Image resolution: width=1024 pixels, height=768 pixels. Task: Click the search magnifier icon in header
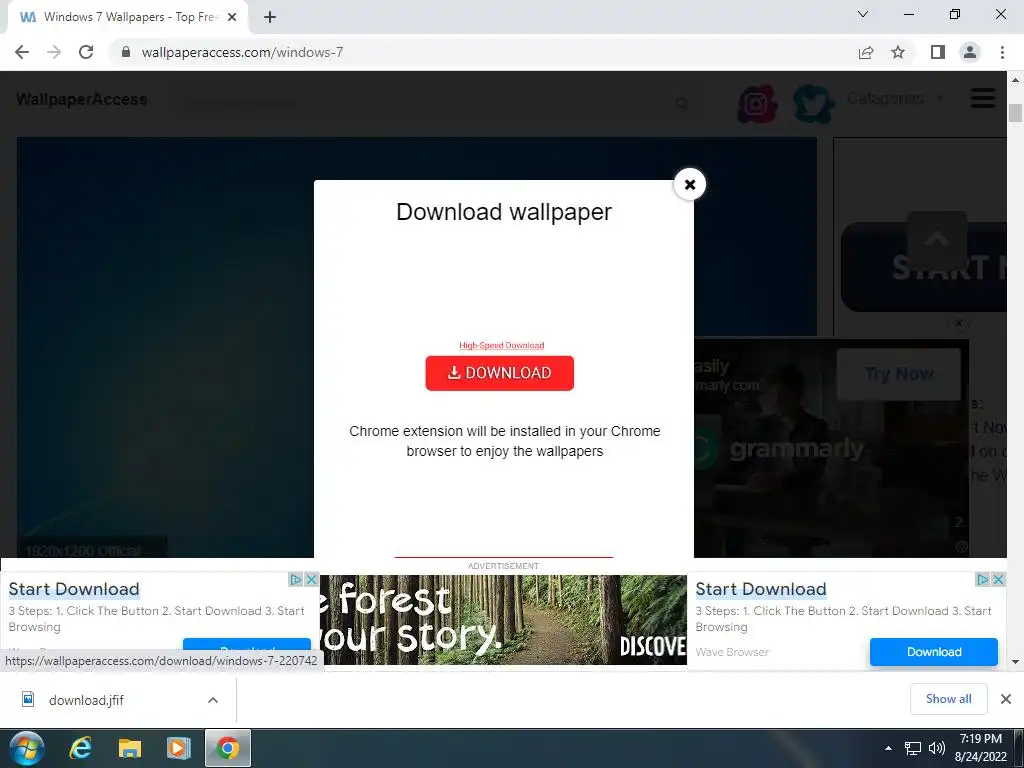682,103
